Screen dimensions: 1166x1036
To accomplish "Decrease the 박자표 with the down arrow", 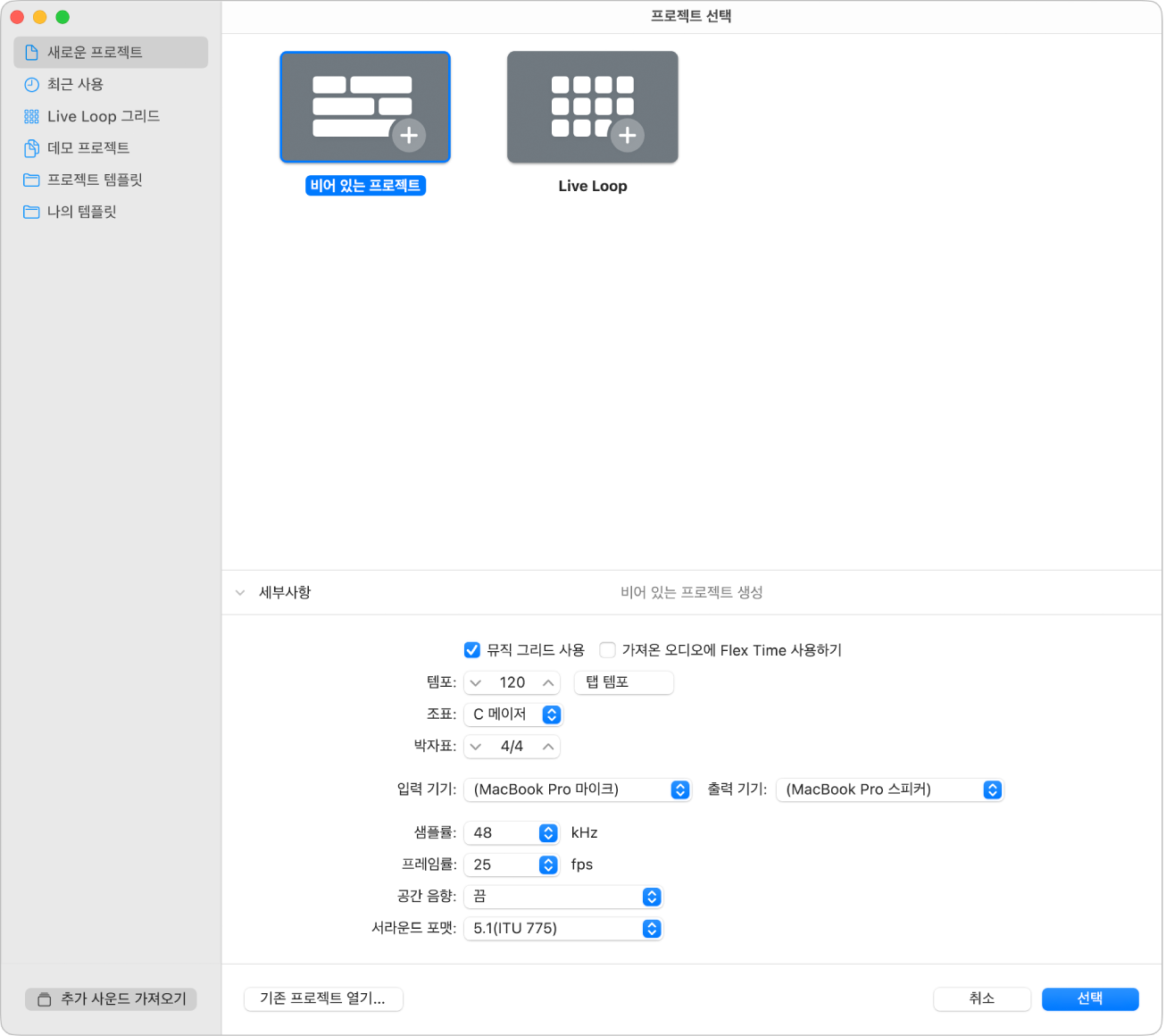I will pos(476,747).
